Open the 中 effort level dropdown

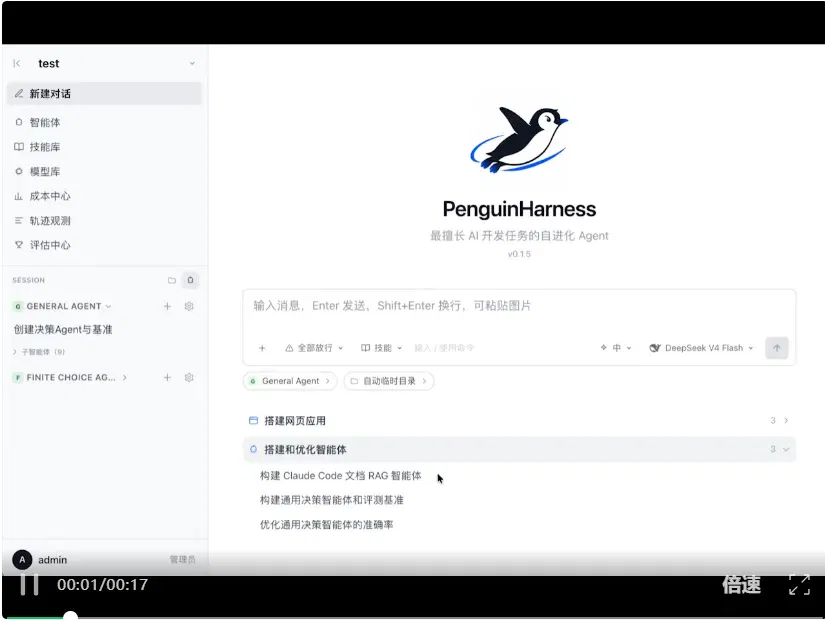coord(616,348)
